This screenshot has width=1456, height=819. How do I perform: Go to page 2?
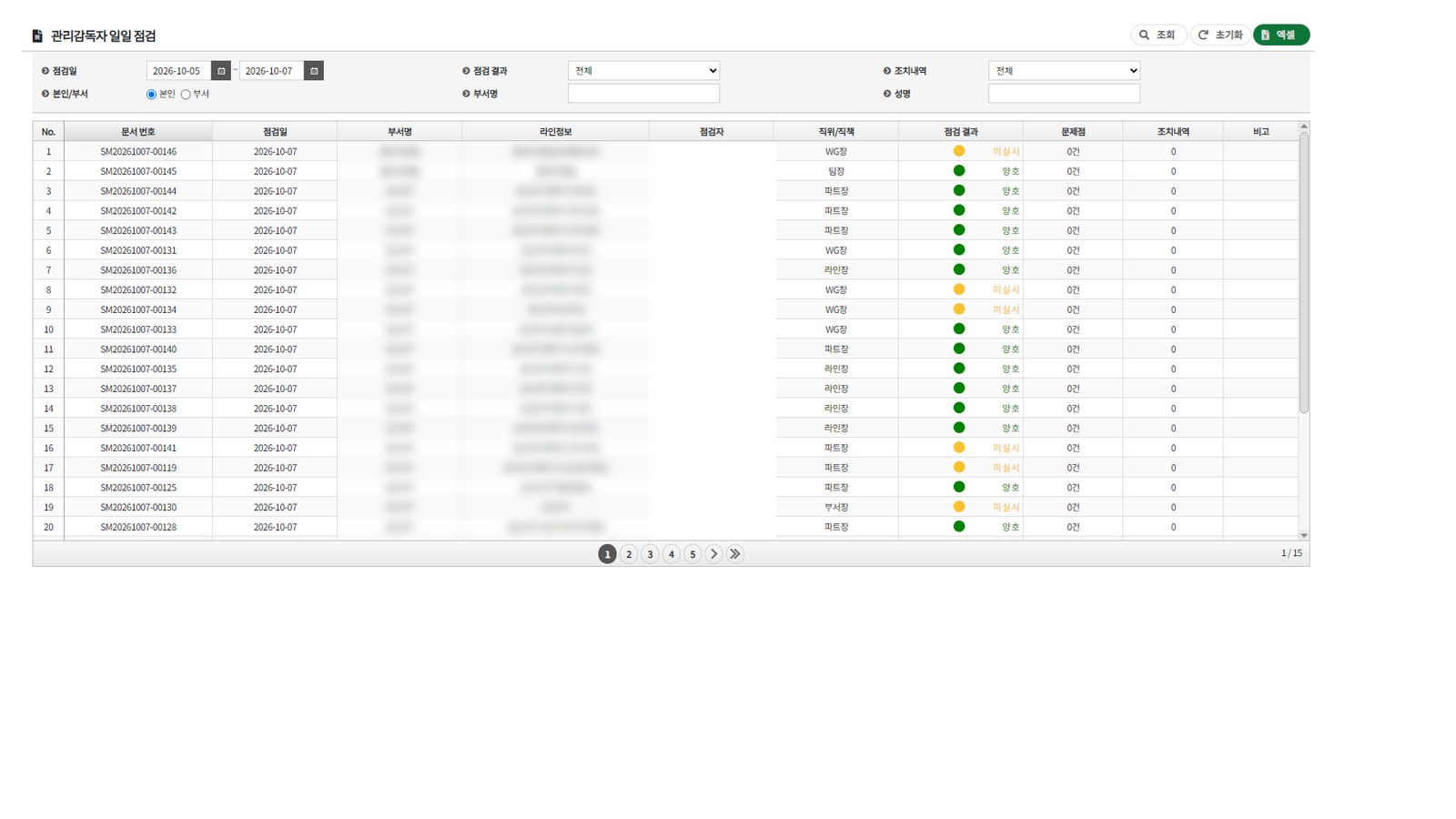(x=629, y=554)
